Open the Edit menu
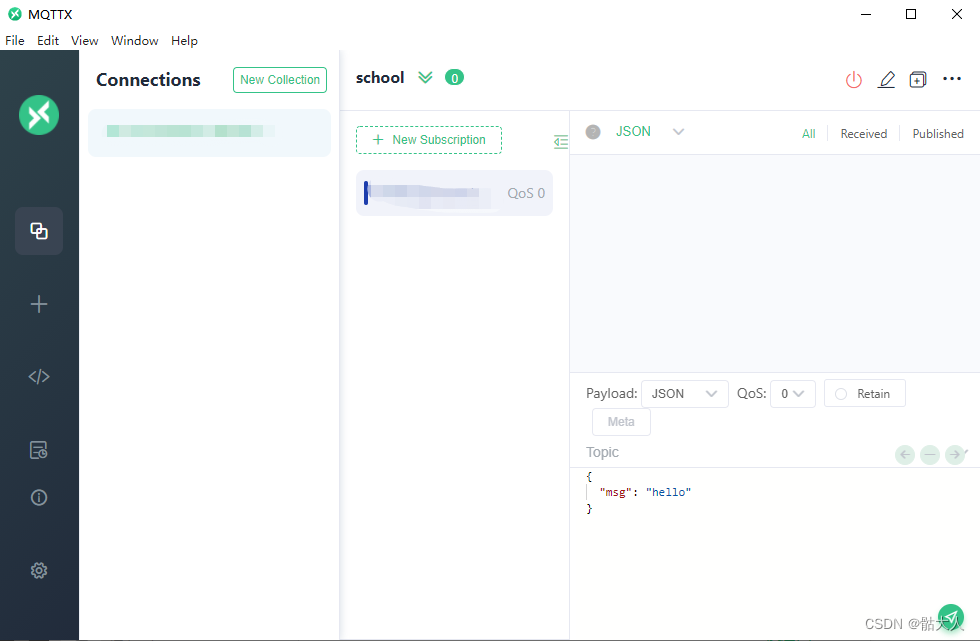 pyautogui.click(x=48, y=41)
